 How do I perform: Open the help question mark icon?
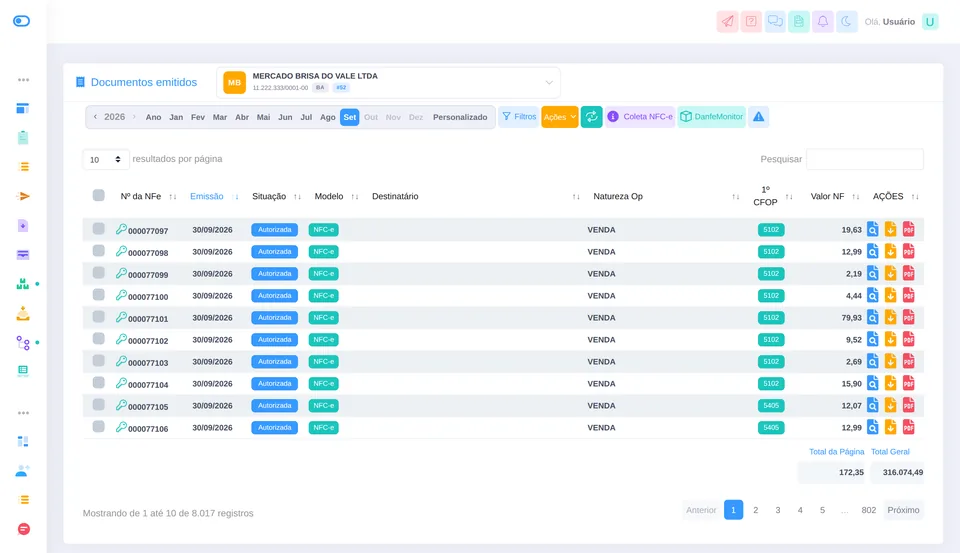point(751,21)
